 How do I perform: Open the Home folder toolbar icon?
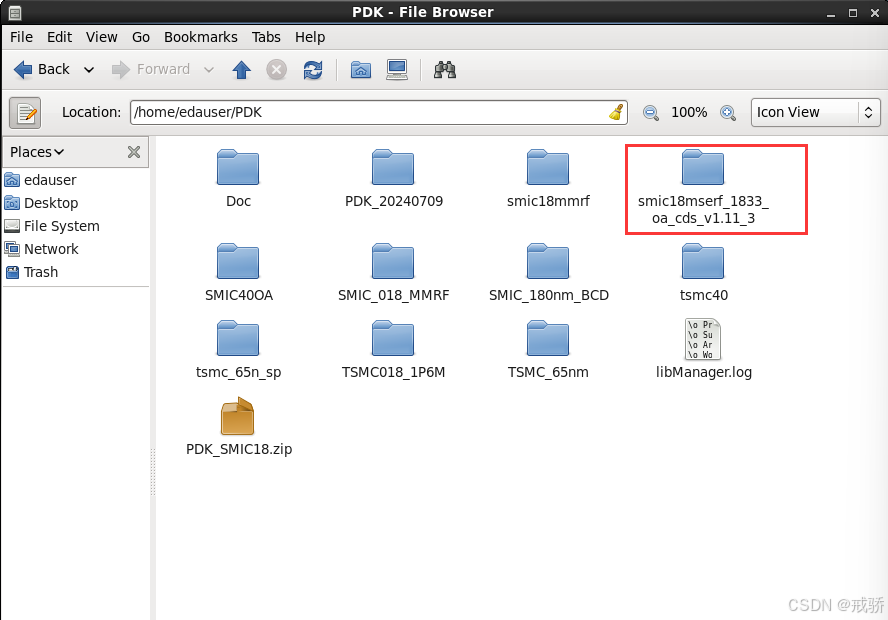[361, 70]
